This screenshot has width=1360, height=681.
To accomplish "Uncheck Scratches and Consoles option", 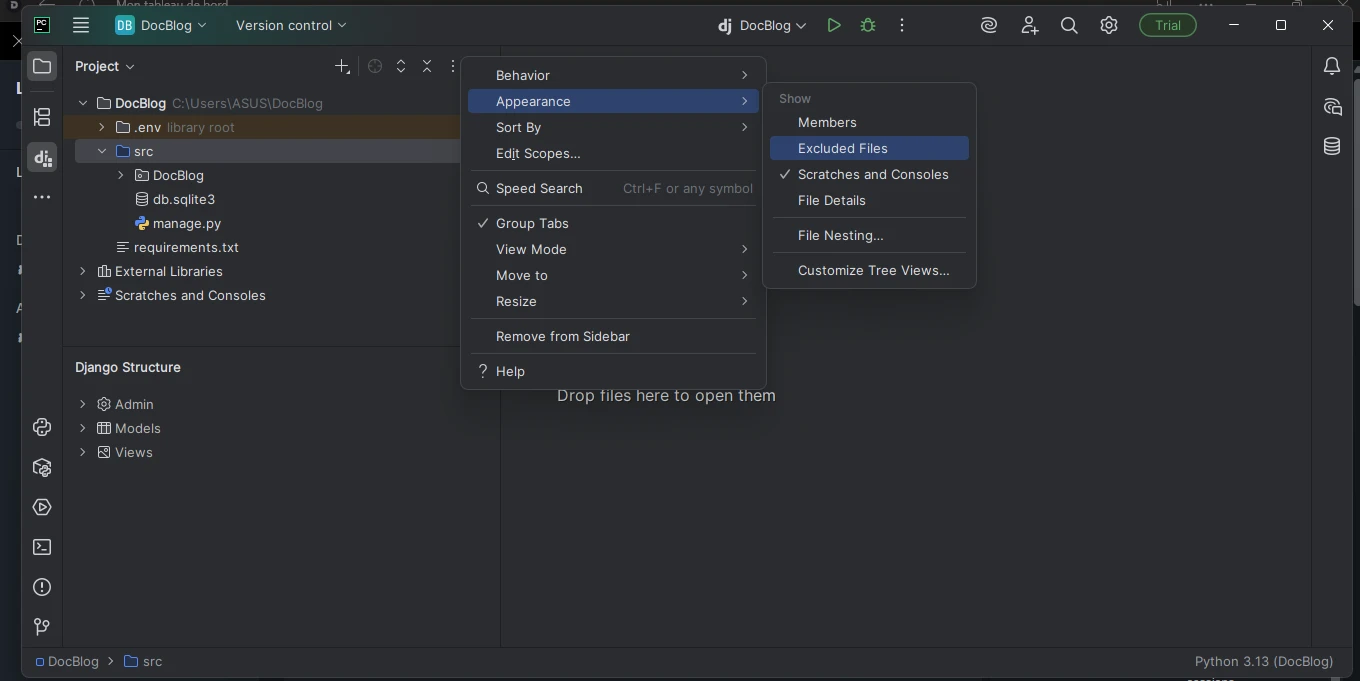I will [x=872, y=174].
